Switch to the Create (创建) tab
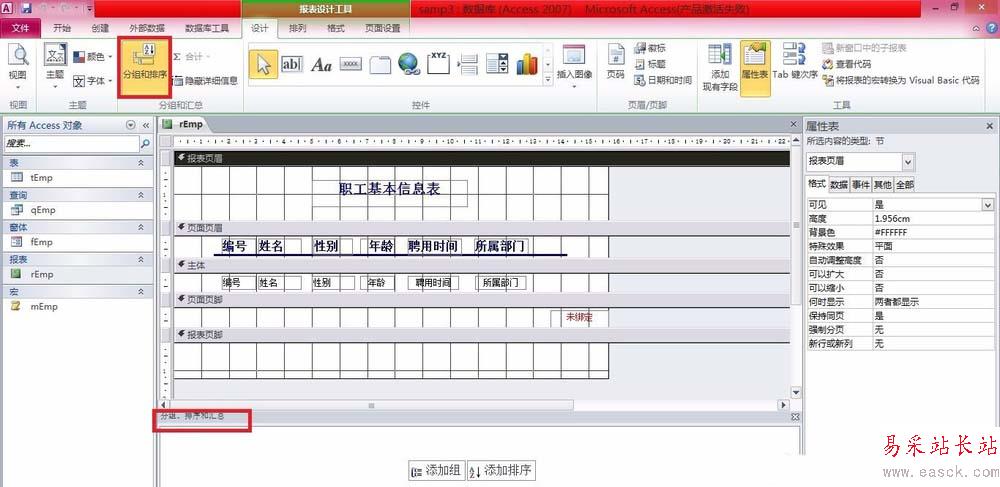Viewport: 1000px width, 487px height. point(100,28)
